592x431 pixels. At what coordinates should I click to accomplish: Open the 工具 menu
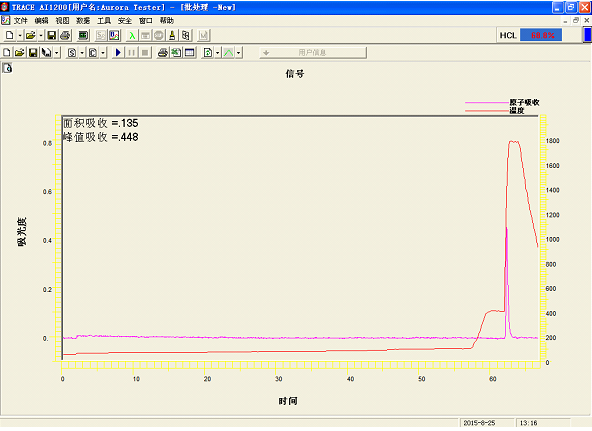tap(104, 20)
